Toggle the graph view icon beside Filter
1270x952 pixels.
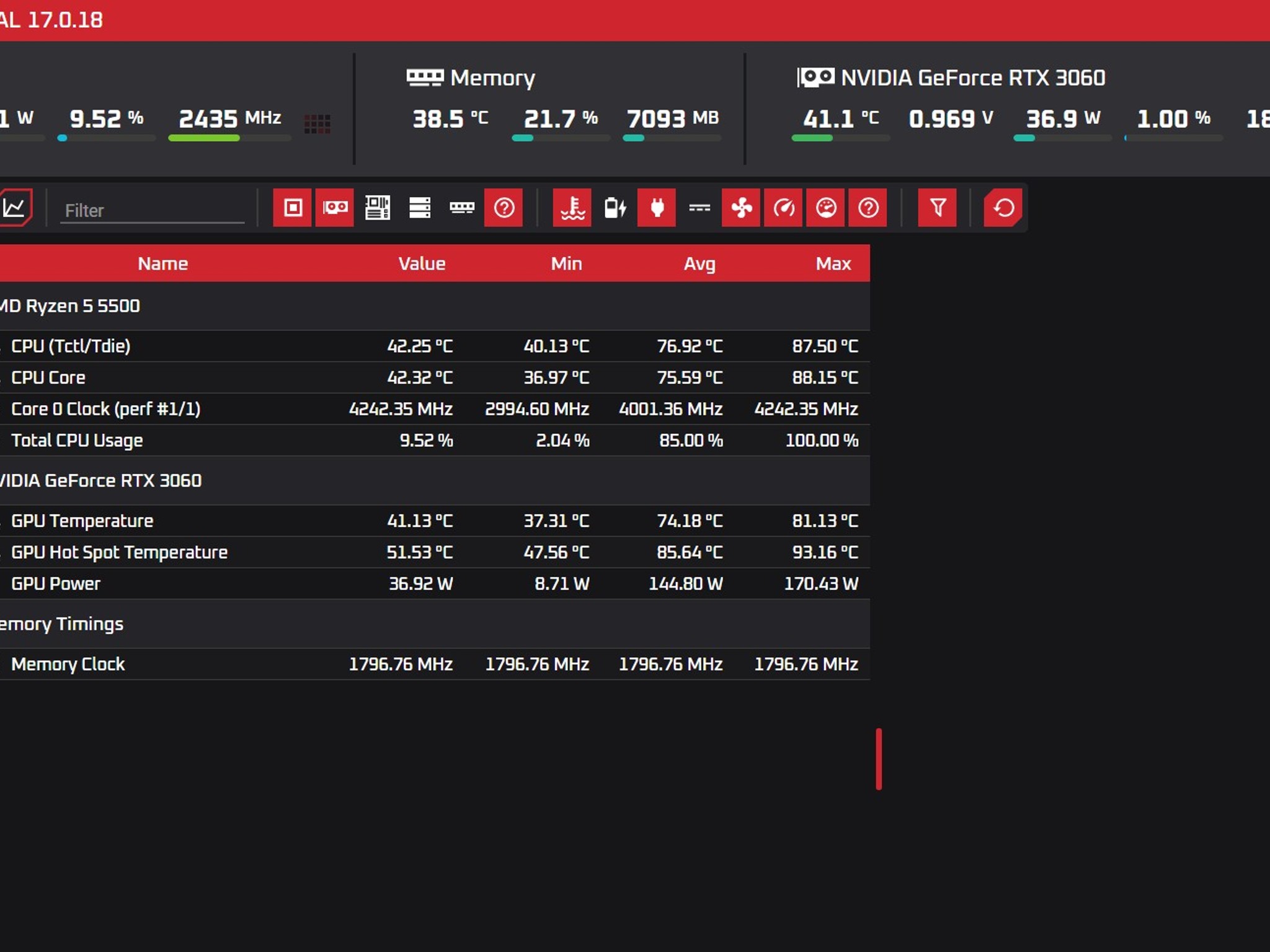point(14,208)
